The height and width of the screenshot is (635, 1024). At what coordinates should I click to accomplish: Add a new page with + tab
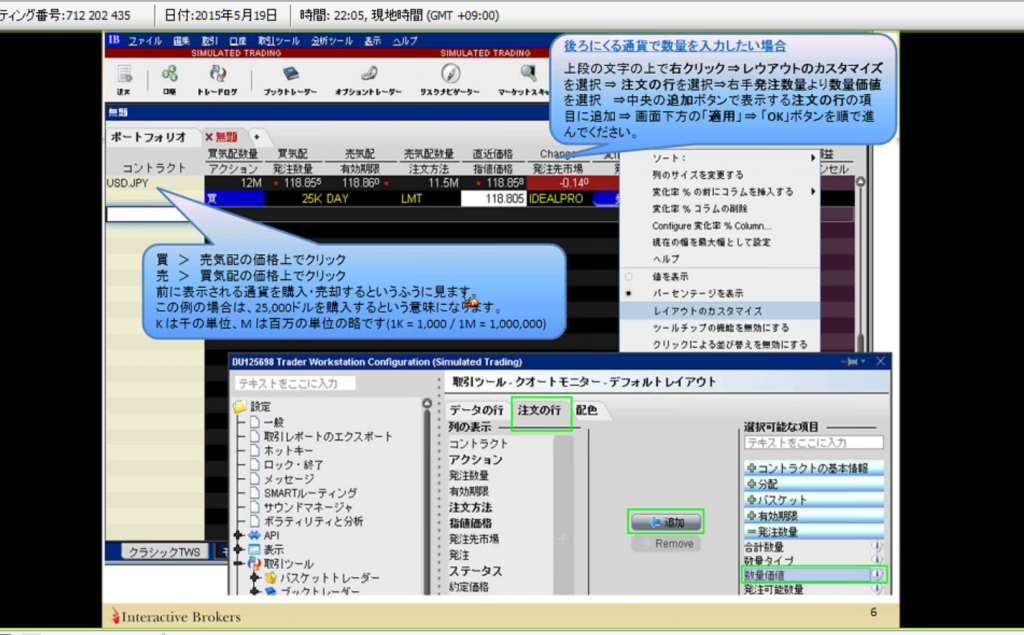point(257,137)
